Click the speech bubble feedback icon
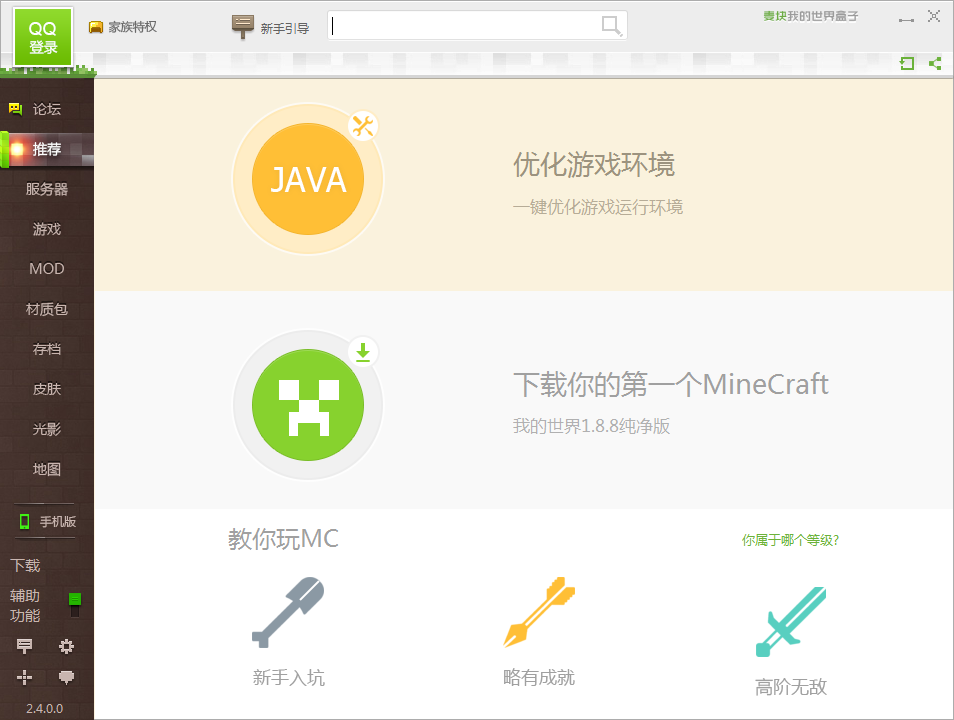Viewport: 954px width, 720px height. (x=66, y=677)
